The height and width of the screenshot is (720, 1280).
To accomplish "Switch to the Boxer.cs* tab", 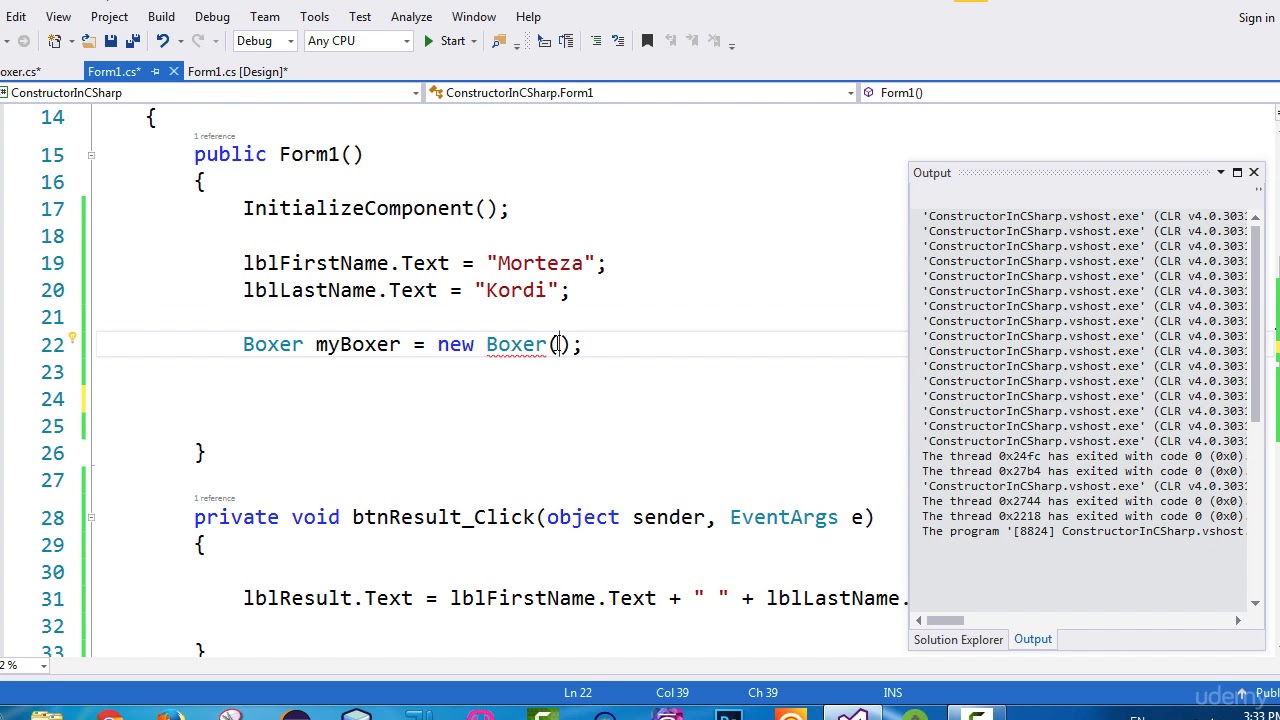I will click(20, 72).
